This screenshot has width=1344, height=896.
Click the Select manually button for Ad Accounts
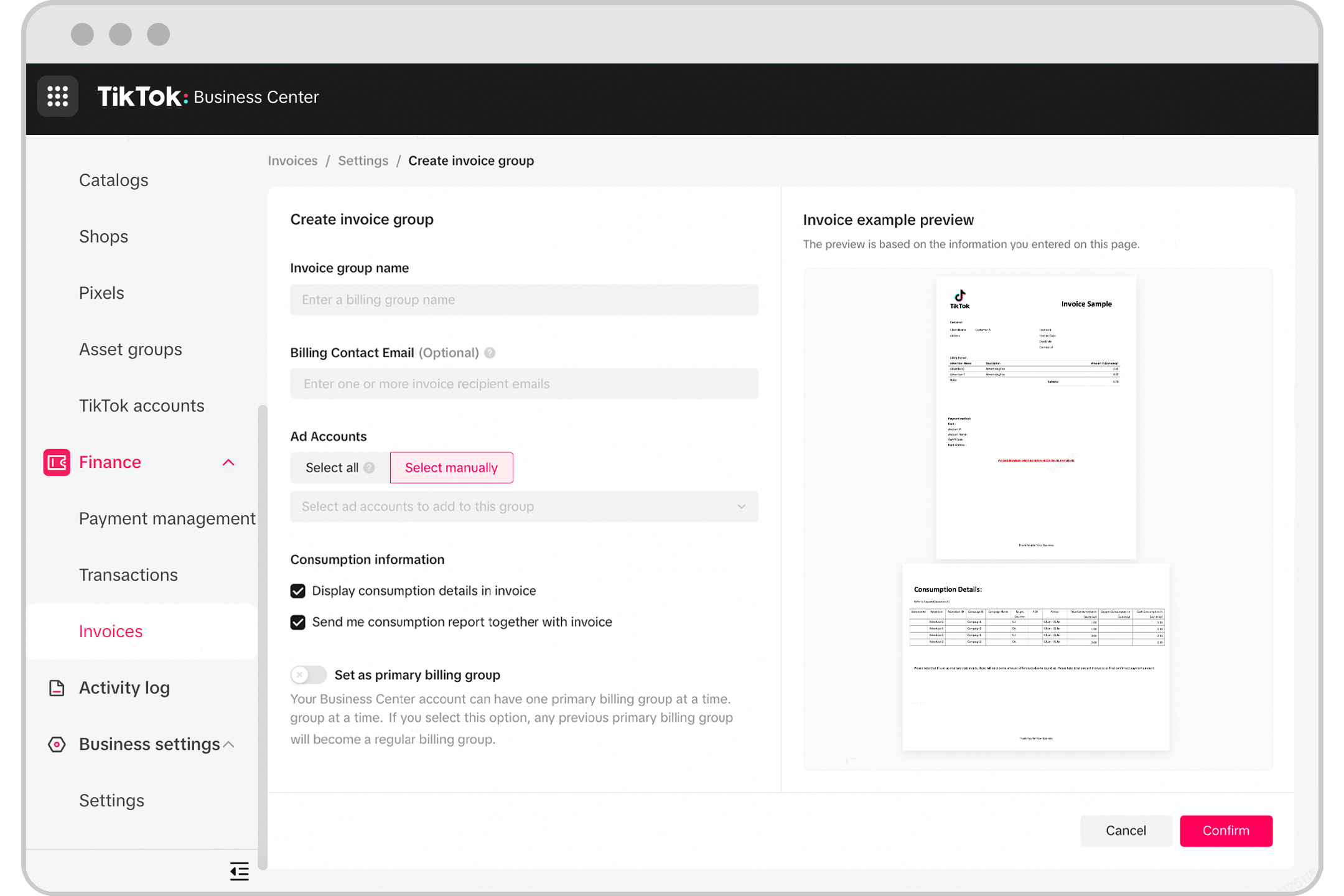pyautogui.click(x=451, y=467)
